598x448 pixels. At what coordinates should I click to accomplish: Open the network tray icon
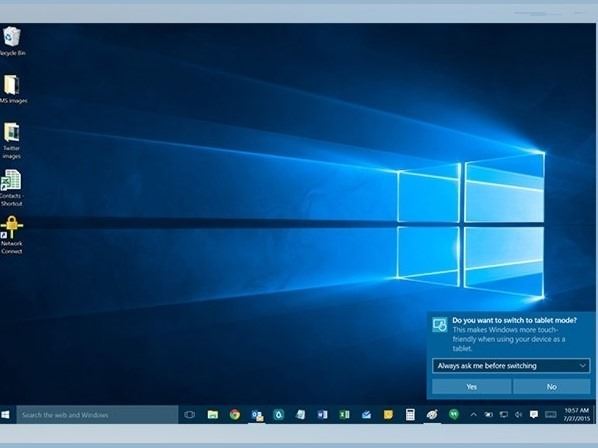[x=504, y=414]
